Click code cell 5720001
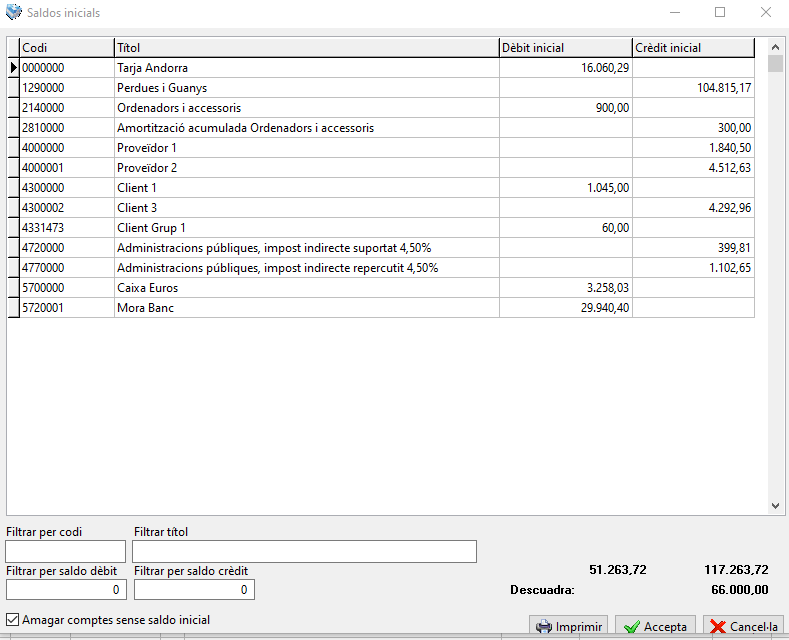The image size is (789, 640). [67, 308]
